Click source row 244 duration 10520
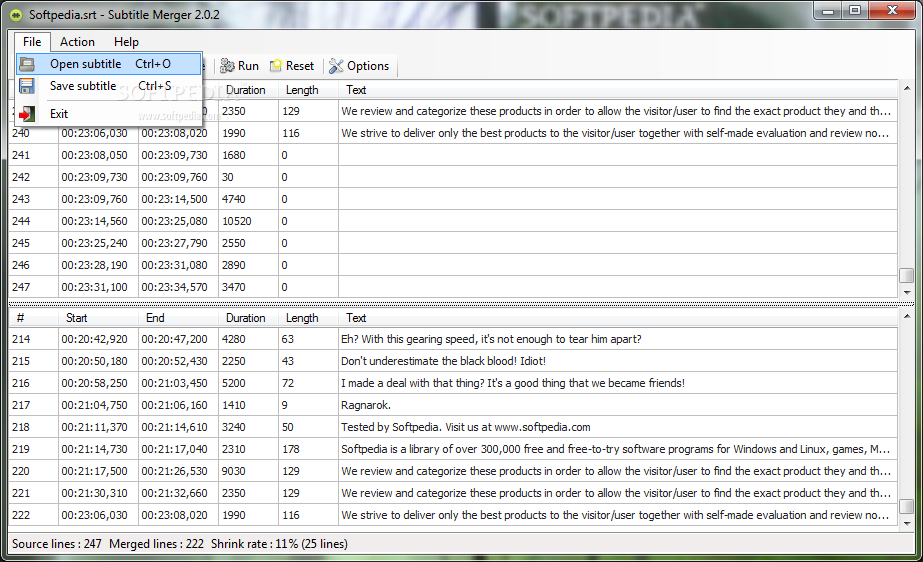The width and height of the screenshot is (923, 562). pos(237,221)
